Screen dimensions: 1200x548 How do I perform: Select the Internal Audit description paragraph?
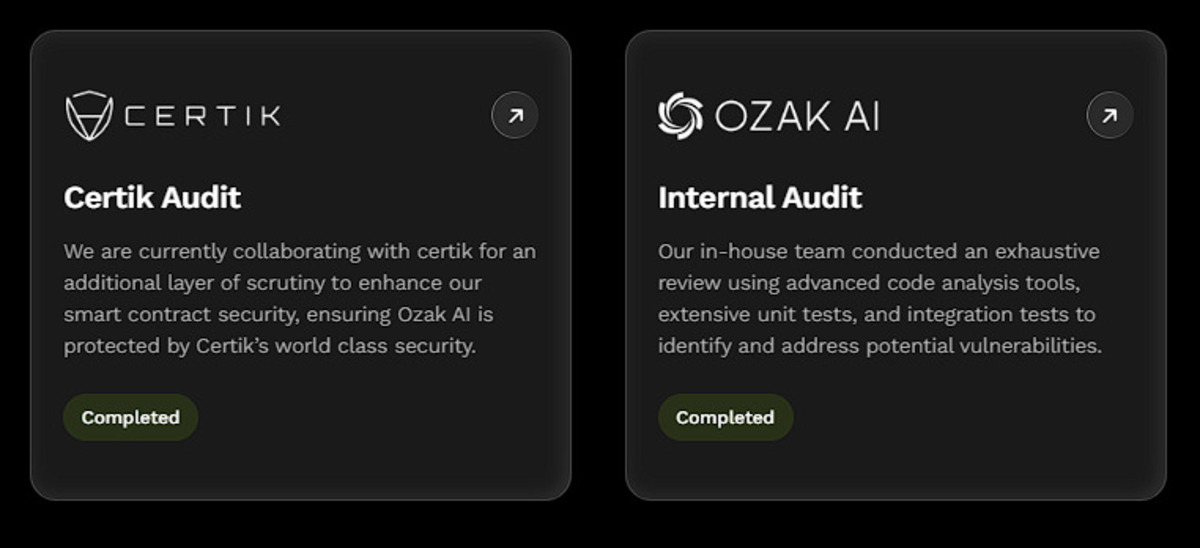click(880, 298)
